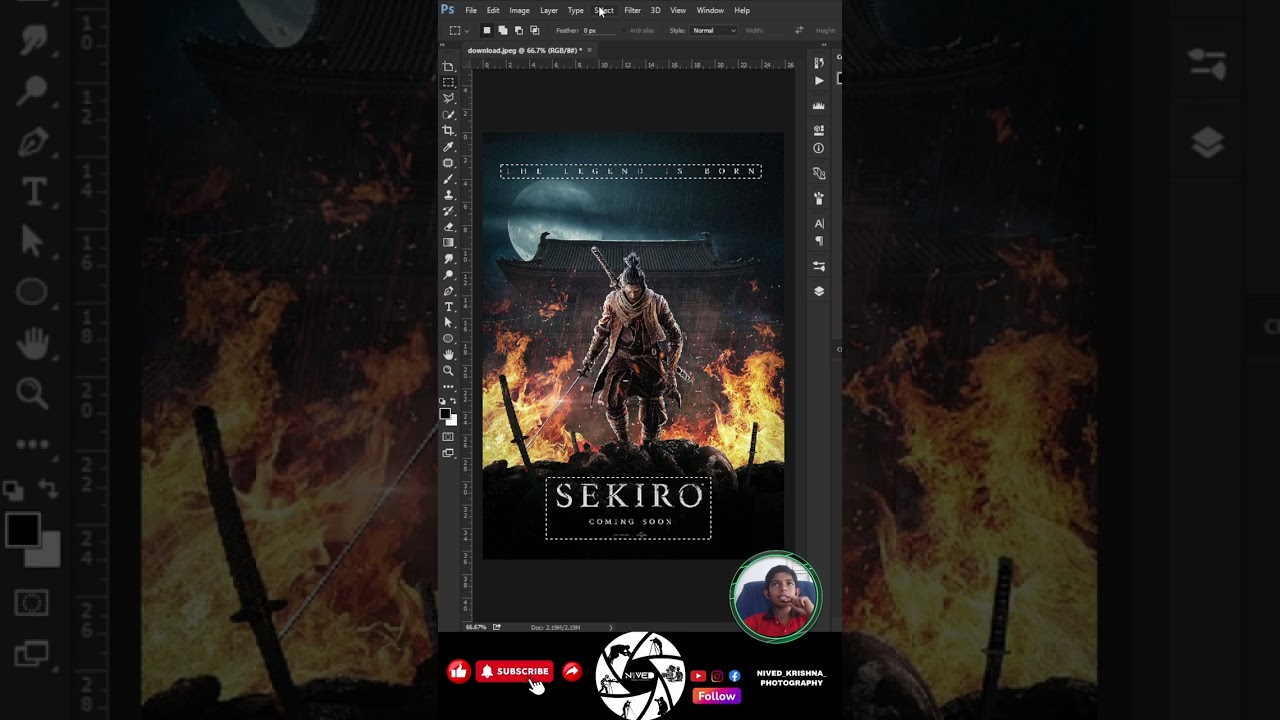Select the Clone Stamp tool

[448, 195]
